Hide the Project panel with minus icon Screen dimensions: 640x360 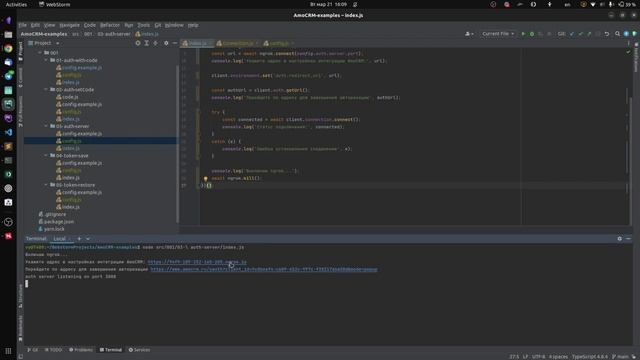(x=175, y=43)
